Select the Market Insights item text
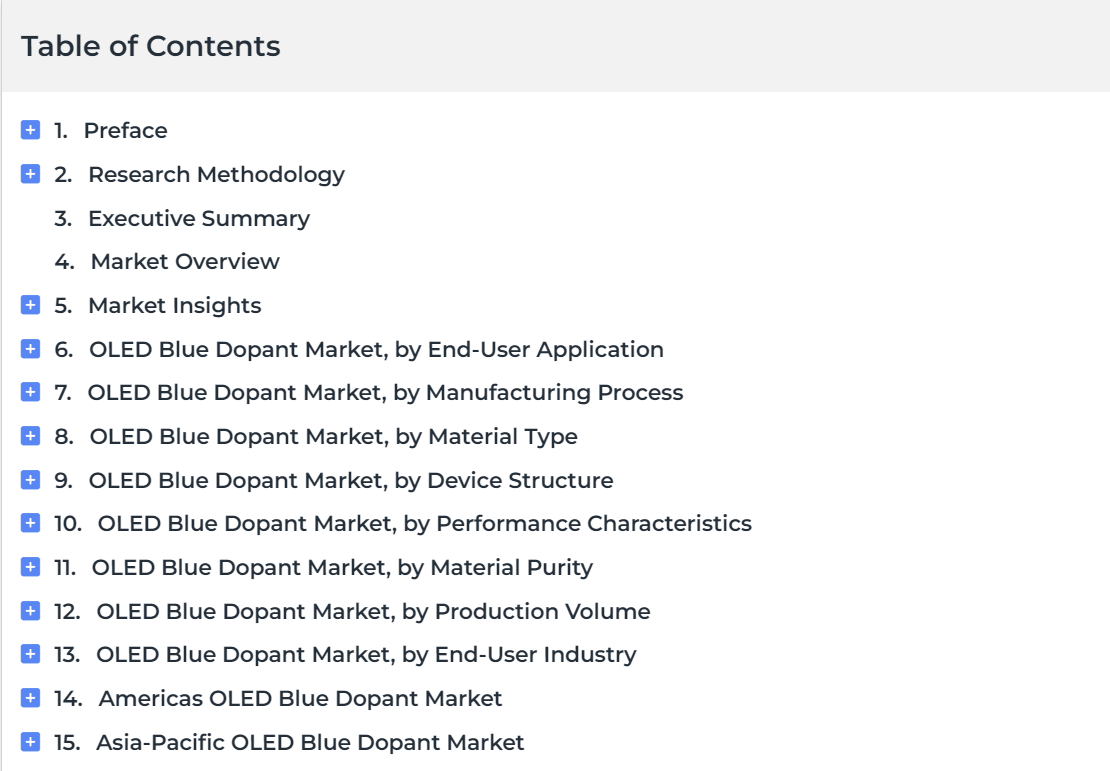This screenshot has width=1110, height=771. pos(174,305)
